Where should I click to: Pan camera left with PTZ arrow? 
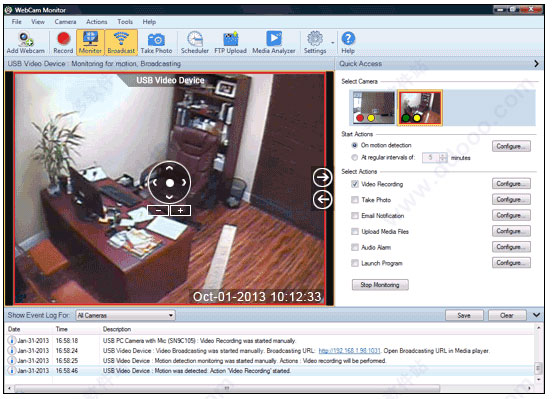155,183
